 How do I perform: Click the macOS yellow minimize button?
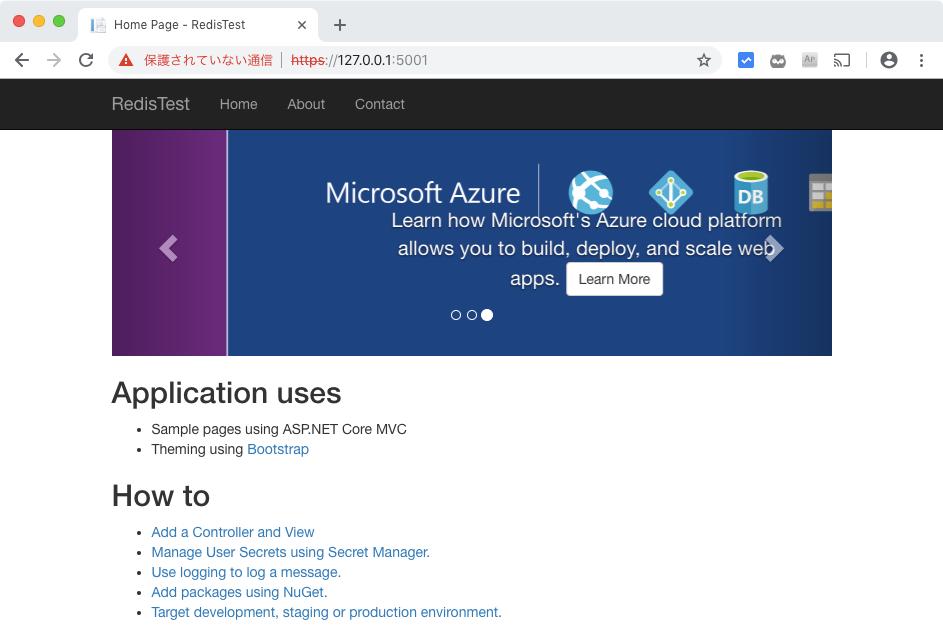click(x=39, y=21)
